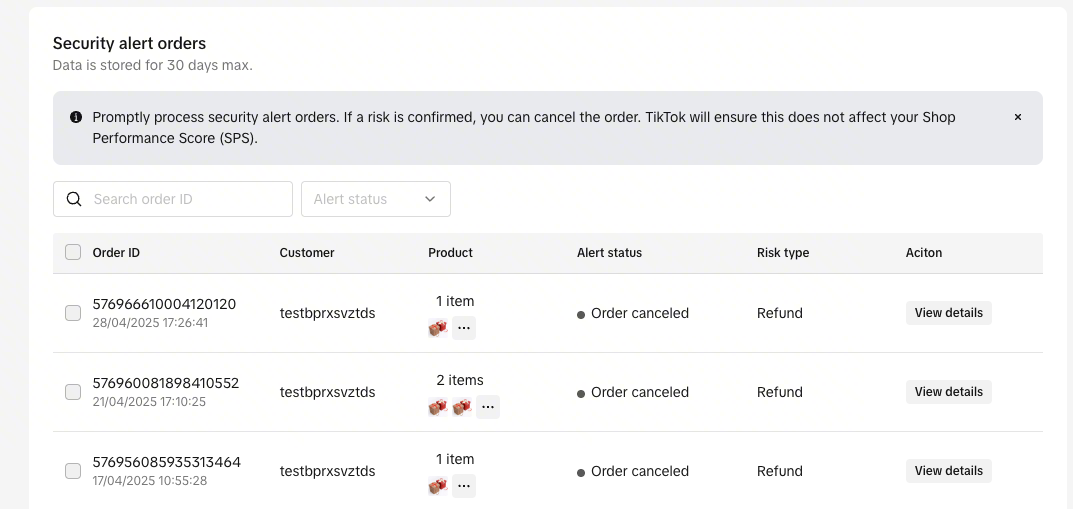Show more products for order 576960081898410552
1073x509 pixels.
[488, 407]
